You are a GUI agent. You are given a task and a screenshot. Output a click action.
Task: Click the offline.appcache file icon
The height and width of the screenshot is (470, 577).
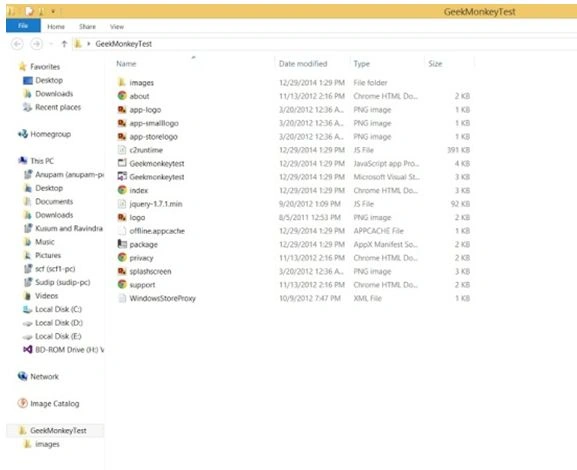[122, 230]
